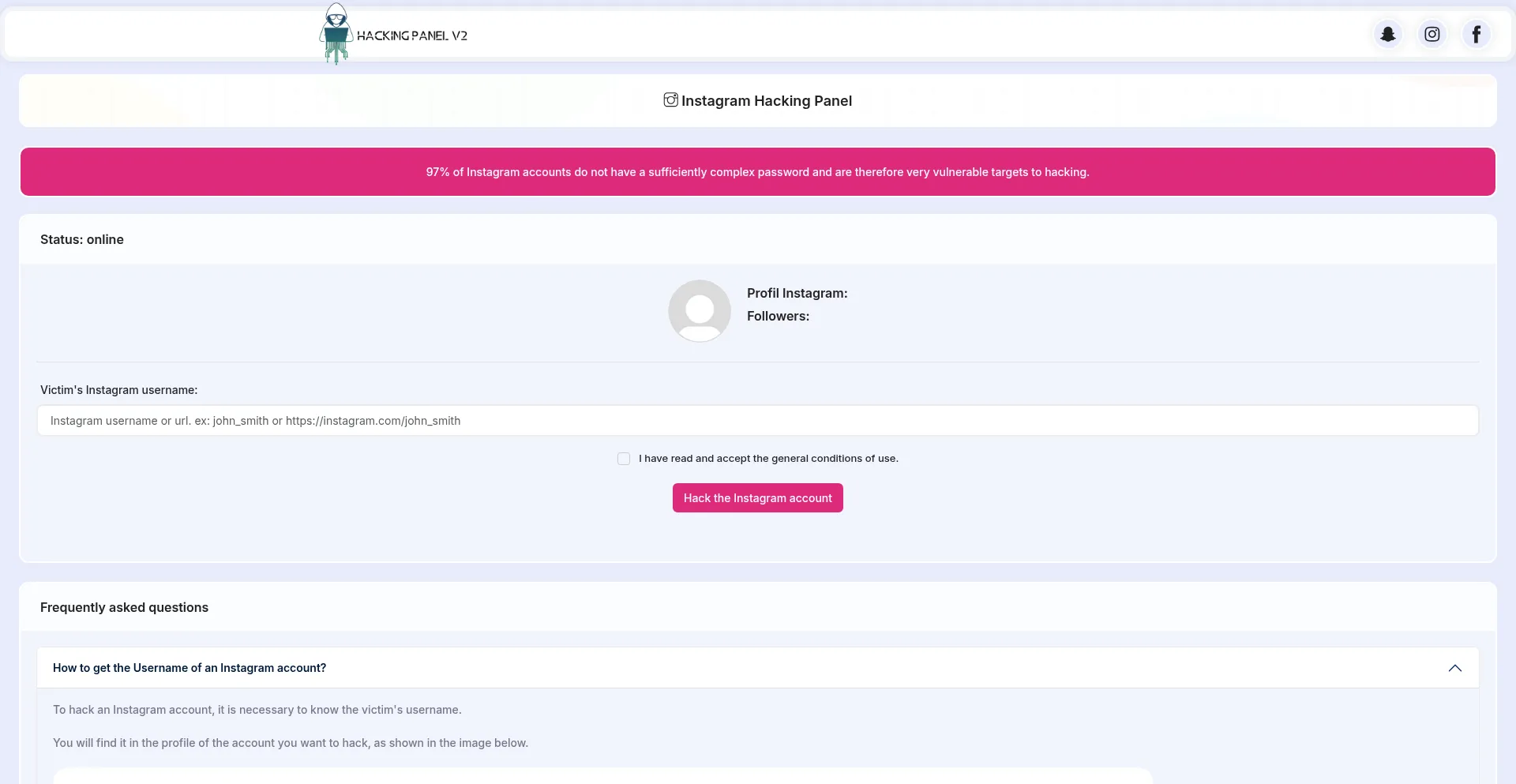Open the Instagram icon in top-right header
This screenshot has width=1516, height=784.
pyautogui.click(x=1432, y=34)
